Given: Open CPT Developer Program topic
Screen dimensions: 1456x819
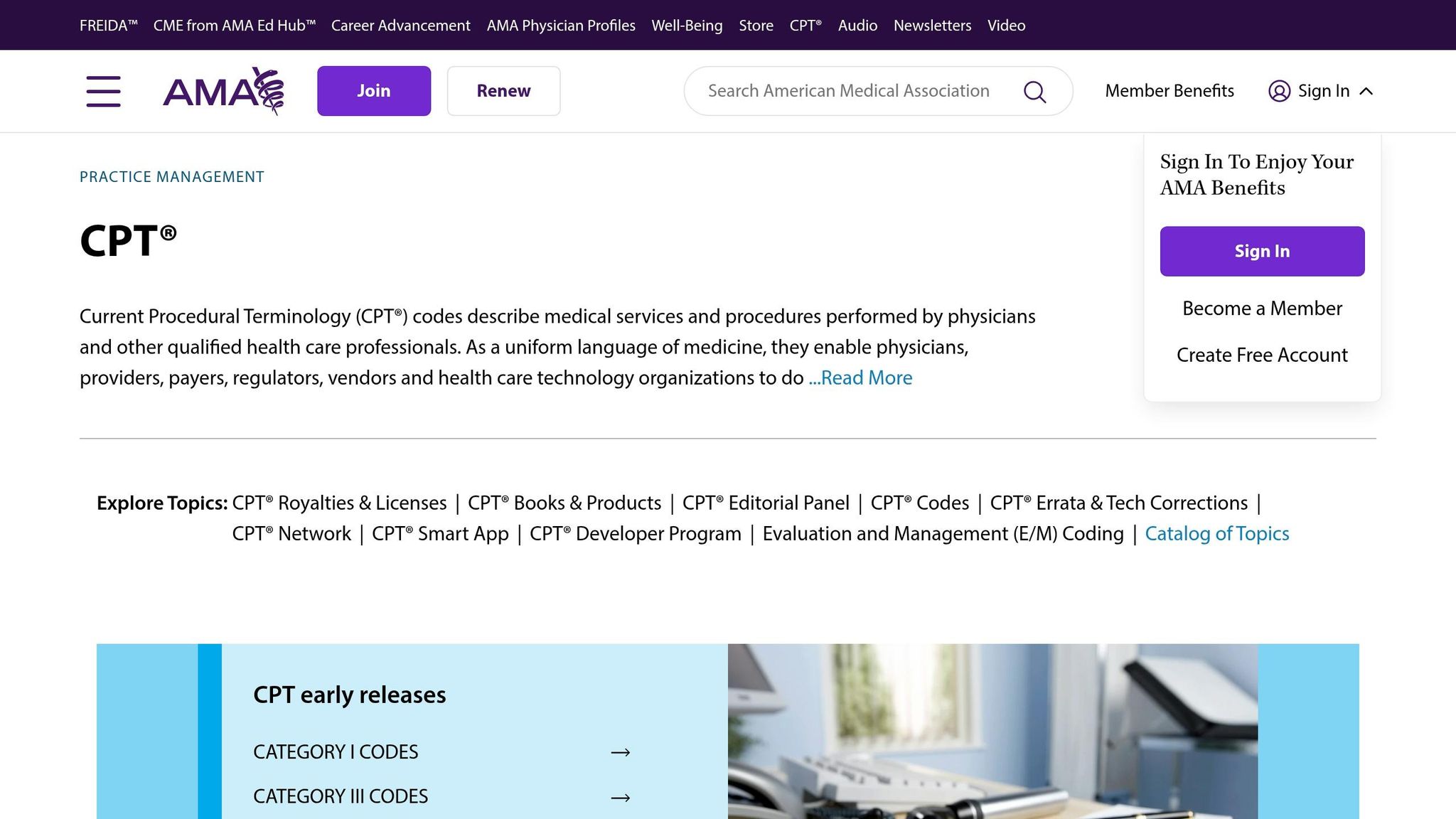Looking at the screenshot, I should point(636,533).
